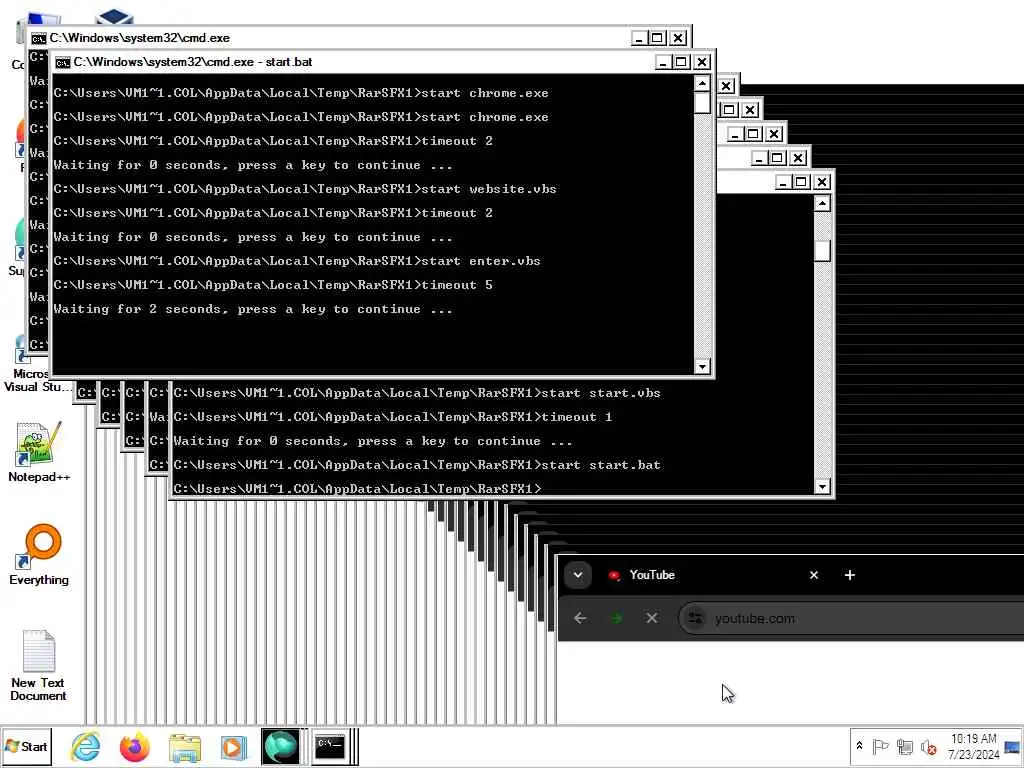Select the teal swirl app taskbar icon
The height and width of the screenshot is (768, 1024).
click(280, 746)
